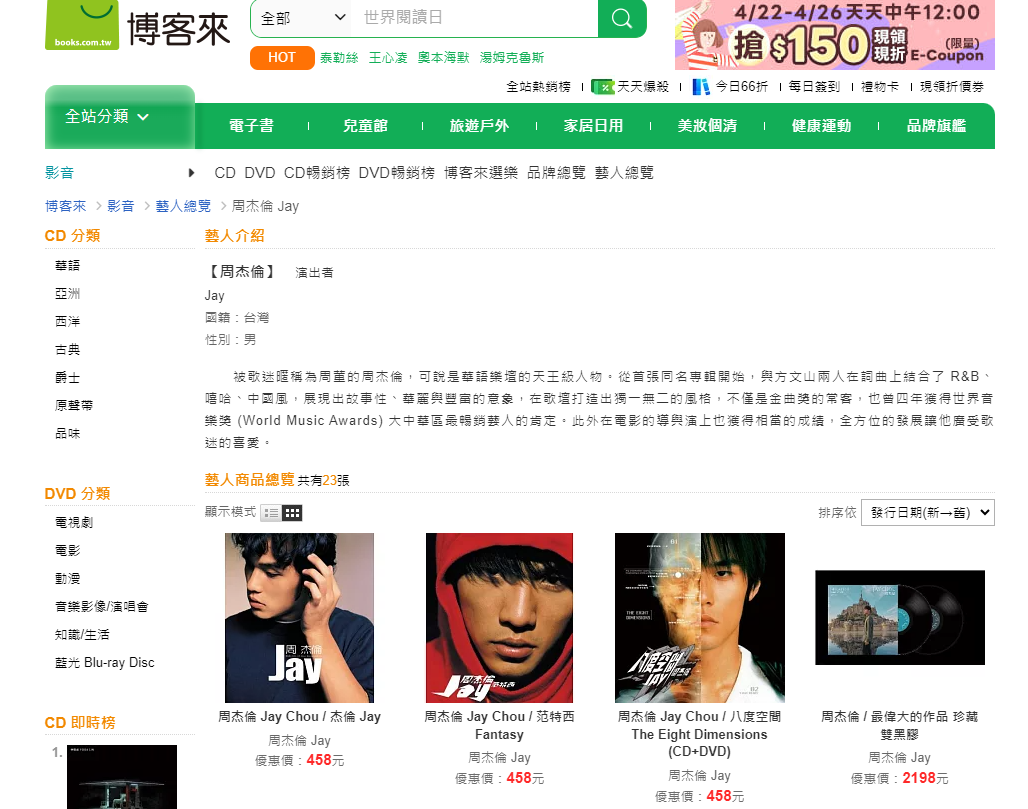Open DVD暢銷榜 in sub-navigation
The image size is (1028, 809).
397,173
